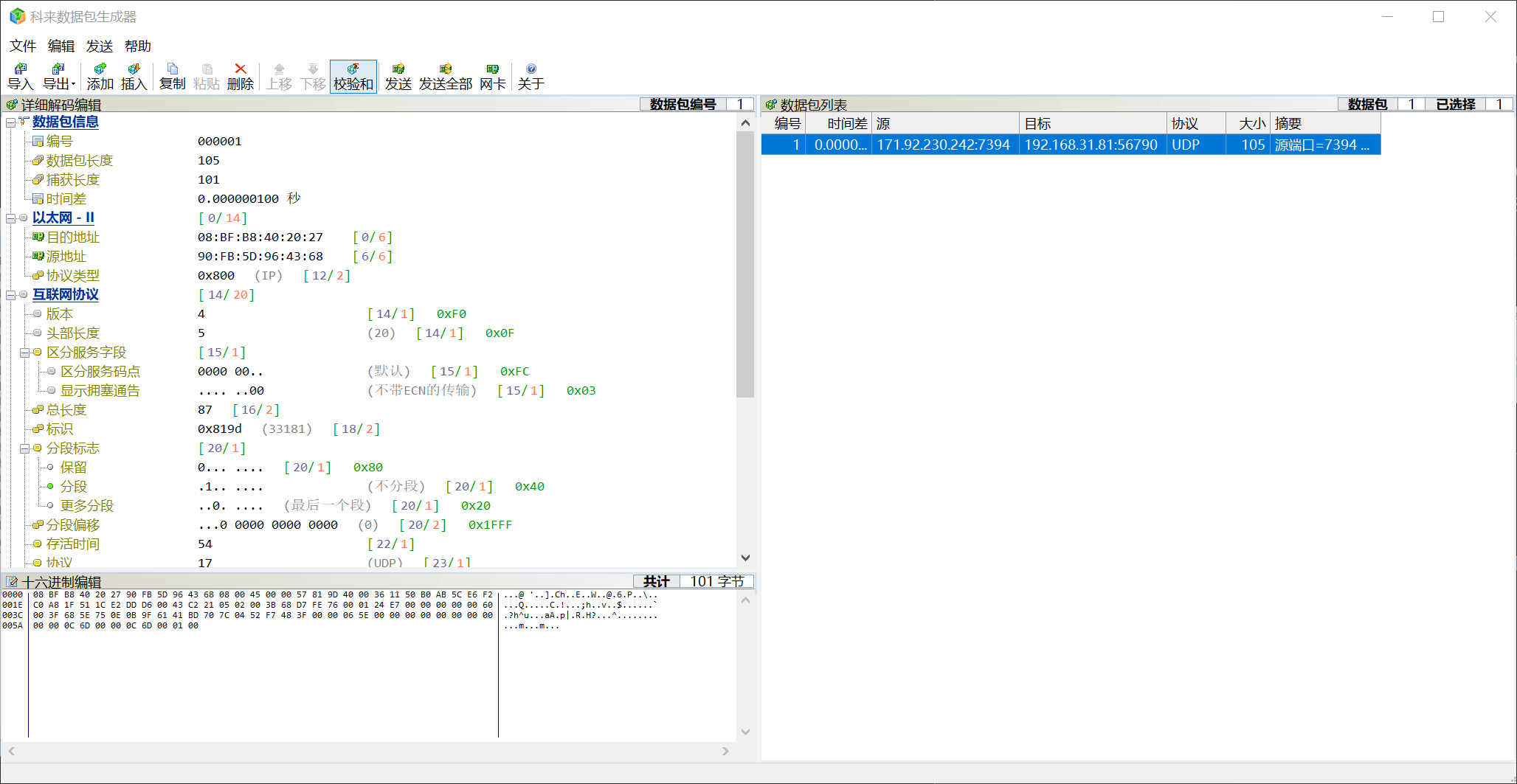Viewport: 1517px width, 784px height.
Task: Click the 复制 (Copy) toolbar icon
Action: [x=173, y=77]
